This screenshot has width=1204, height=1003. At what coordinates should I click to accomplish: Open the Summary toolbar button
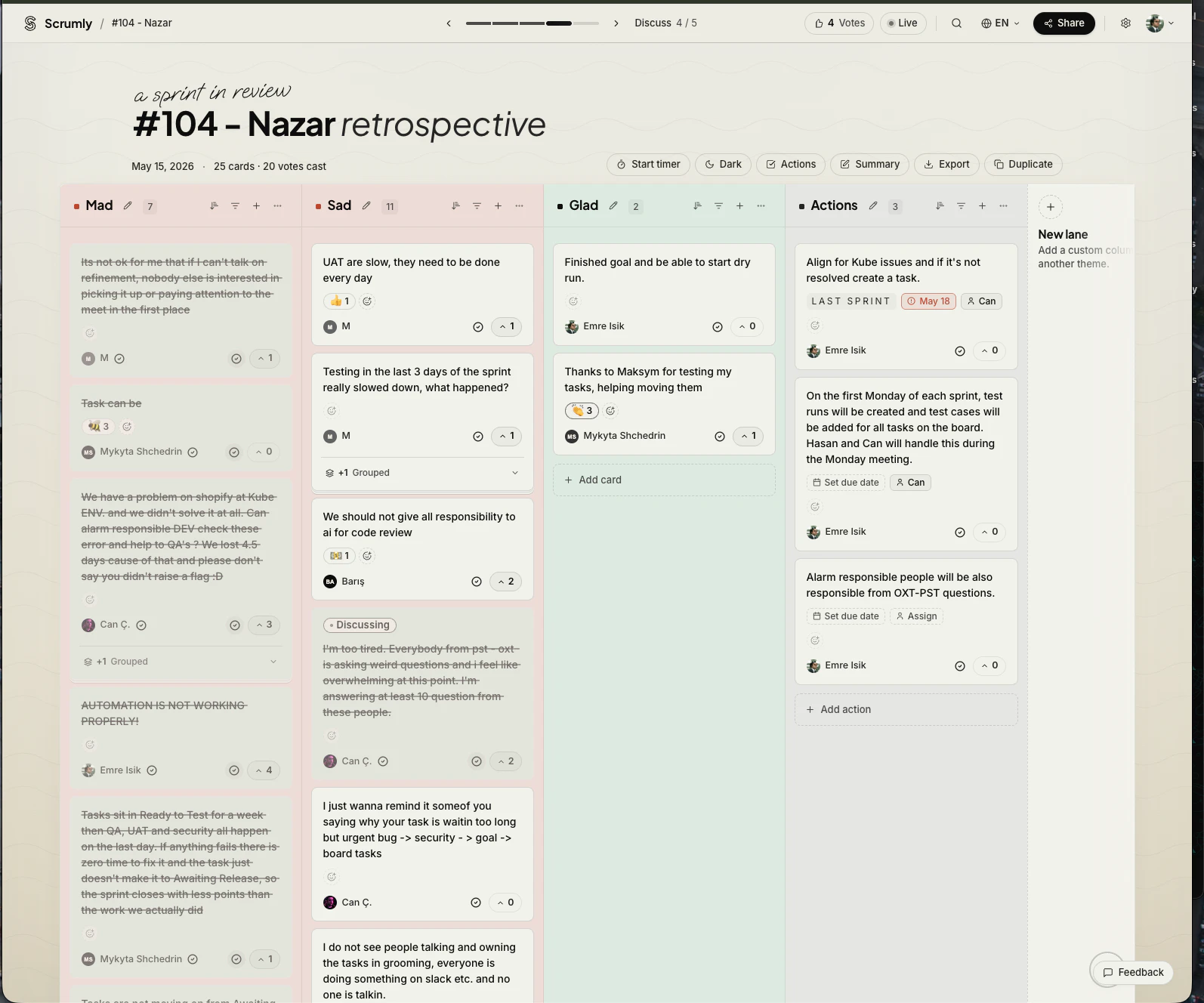[x=869, y=165]
